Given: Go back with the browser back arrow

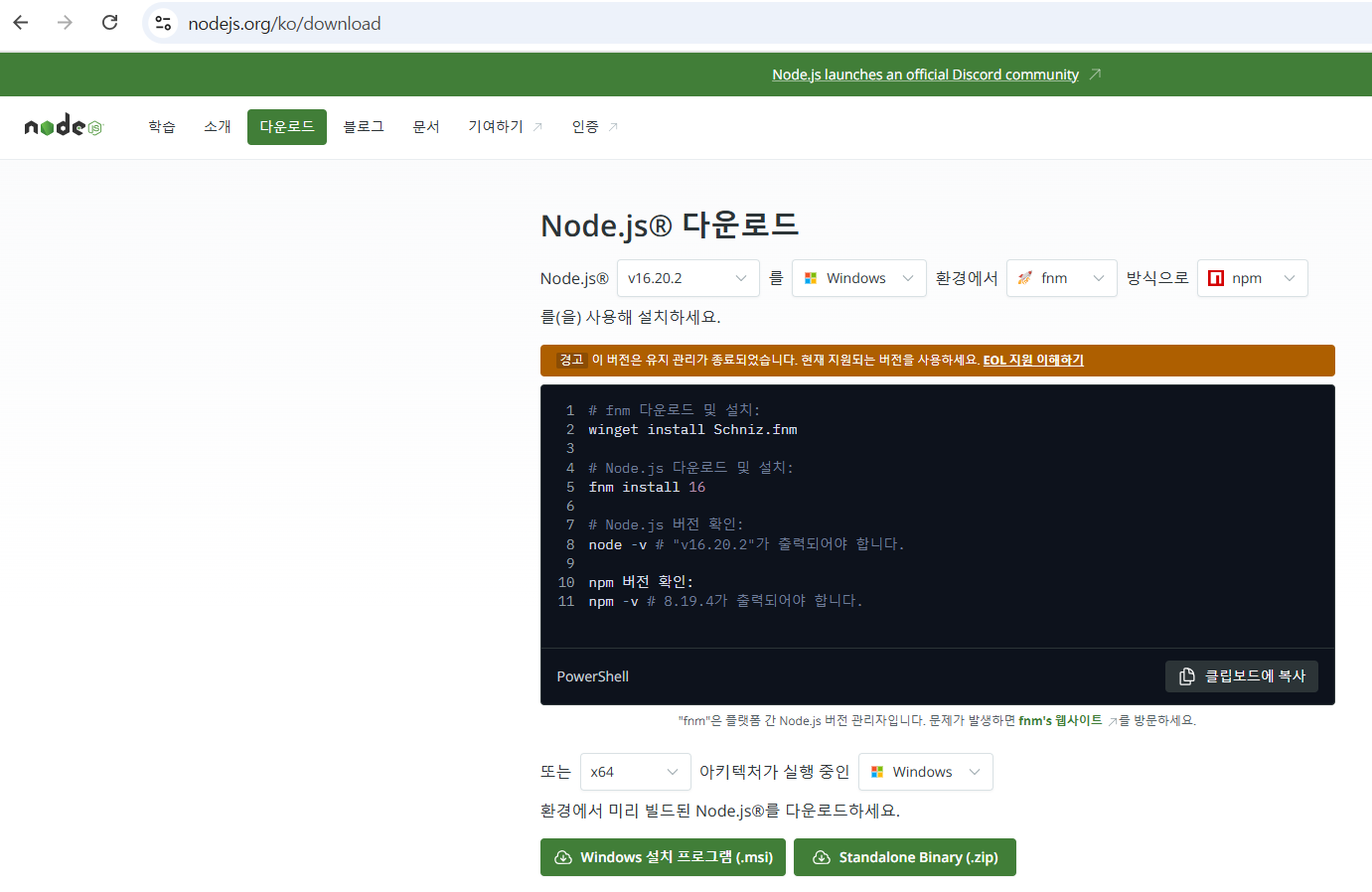Looking at the screenshot, I should coord(21,23).
